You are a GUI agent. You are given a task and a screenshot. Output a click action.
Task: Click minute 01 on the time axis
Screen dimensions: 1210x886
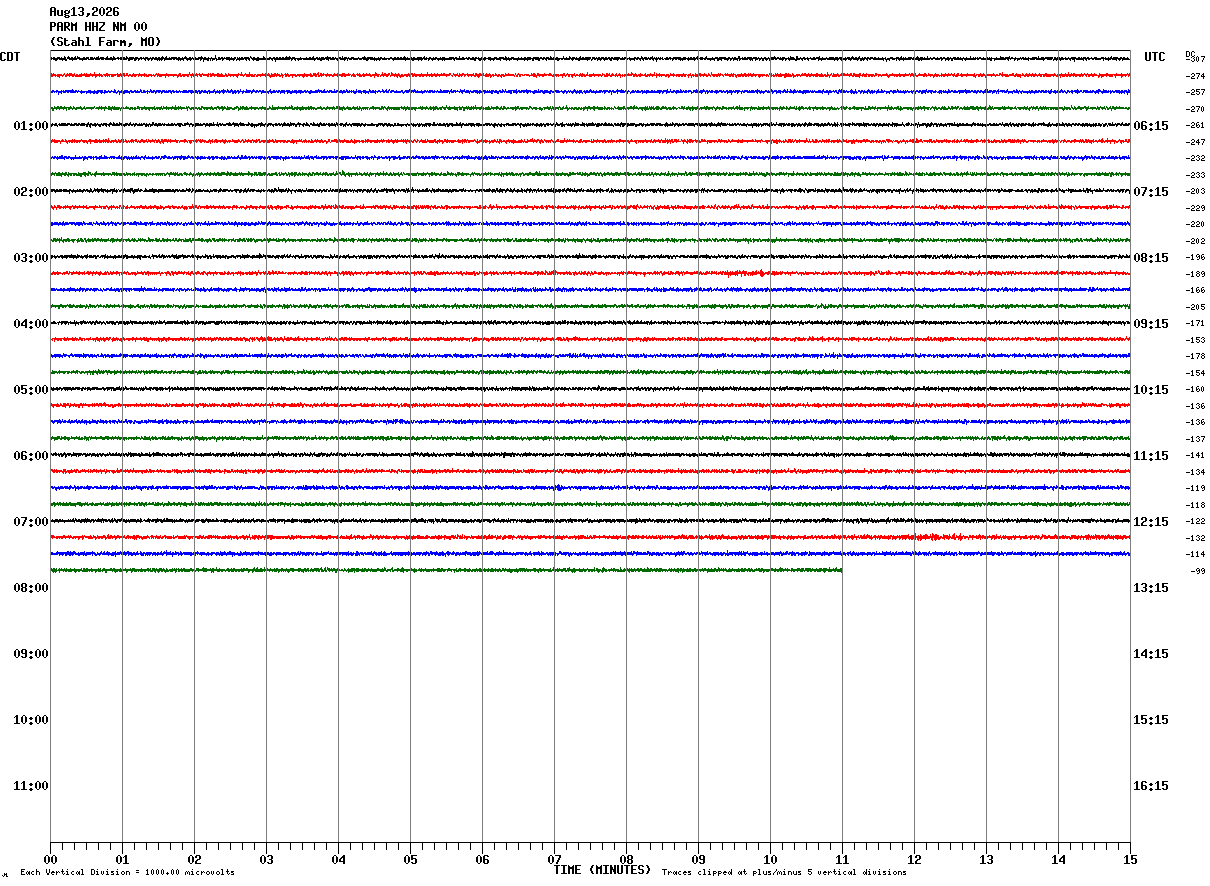[122, 860]
